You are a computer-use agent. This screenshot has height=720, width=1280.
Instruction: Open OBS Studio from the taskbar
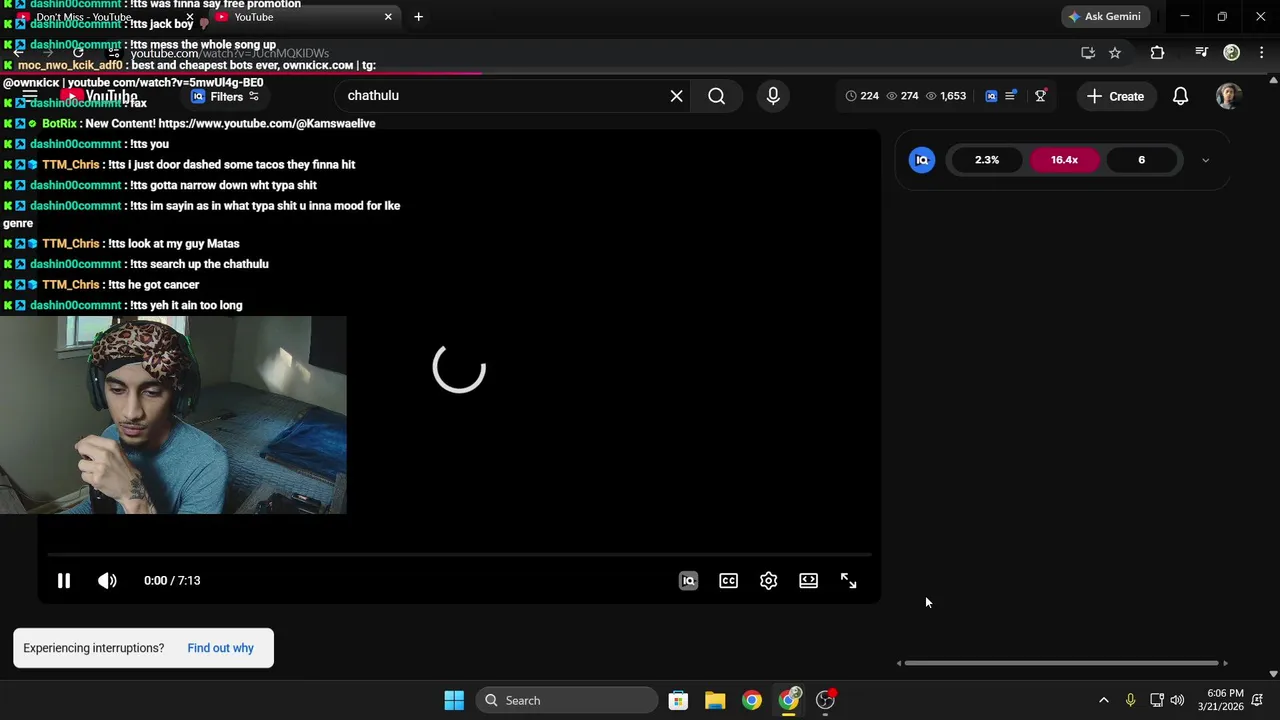point(826,700)
